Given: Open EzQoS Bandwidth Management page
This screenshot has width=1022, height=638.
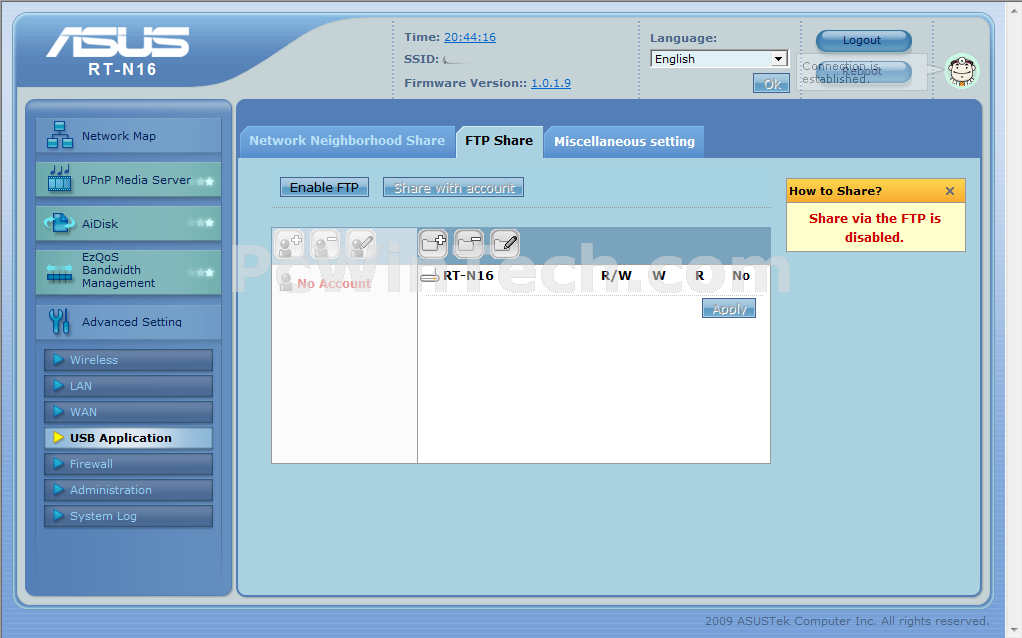Looking at the screenshot, I should click(x=128, y=270).
